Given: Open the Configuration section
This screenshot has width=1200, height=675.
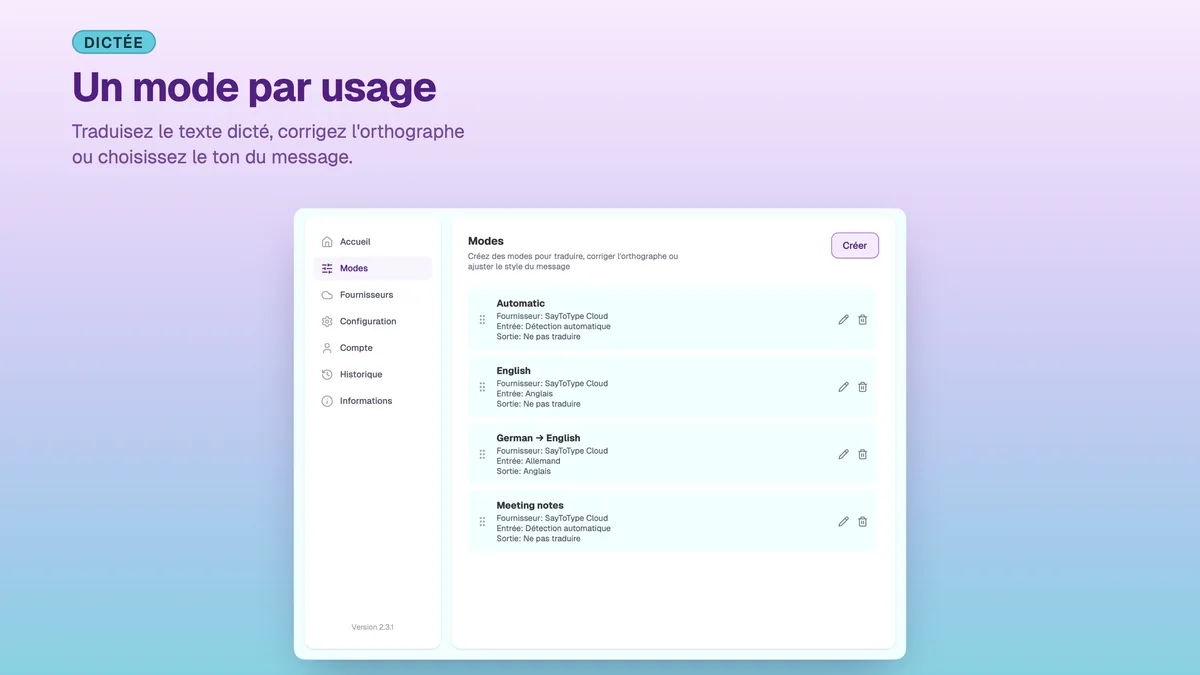Looking at the screenshot, I should tap(372, 321).
